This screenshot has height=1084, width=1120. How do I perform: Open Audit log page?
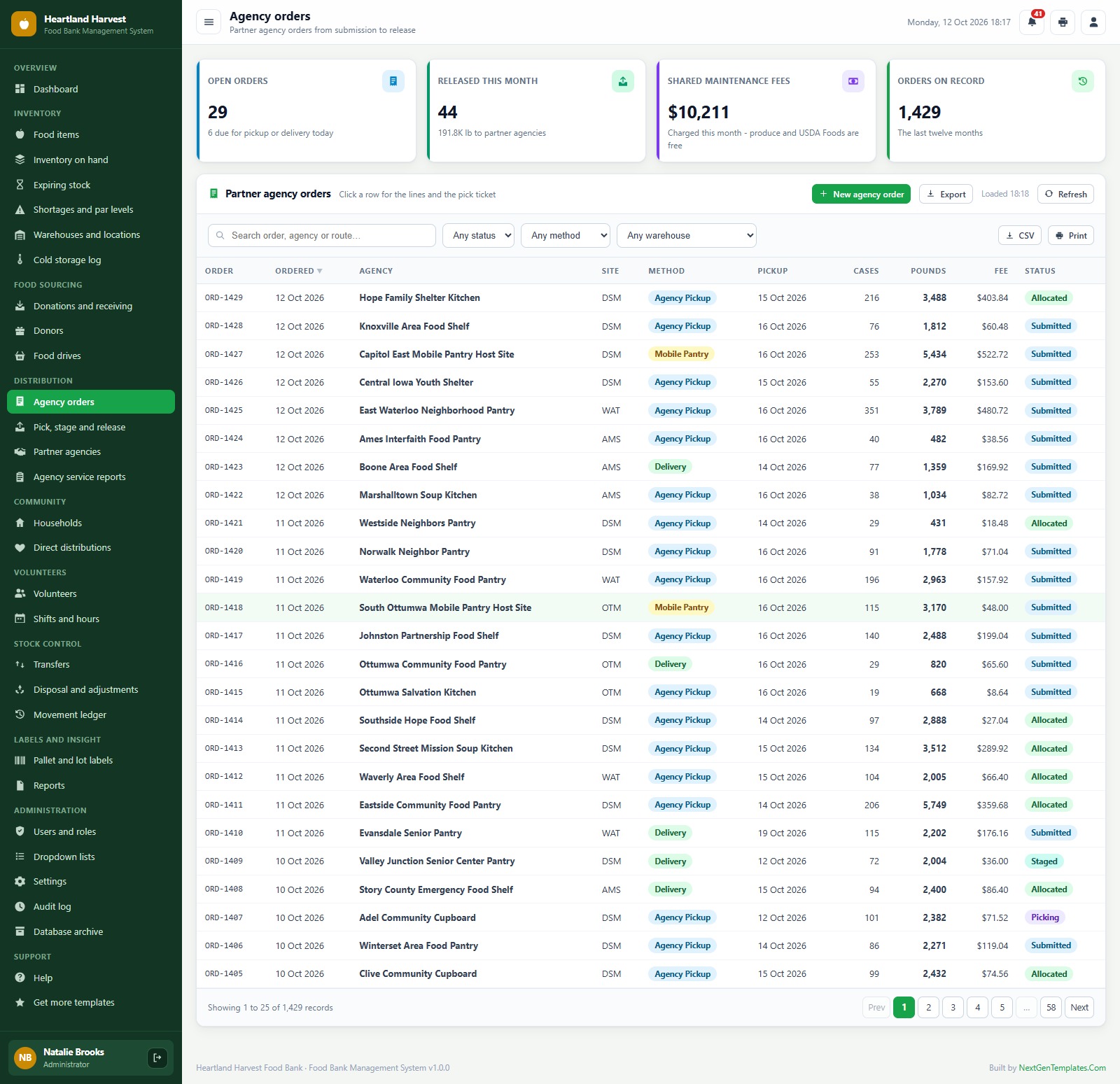click(x=91, y=906)
